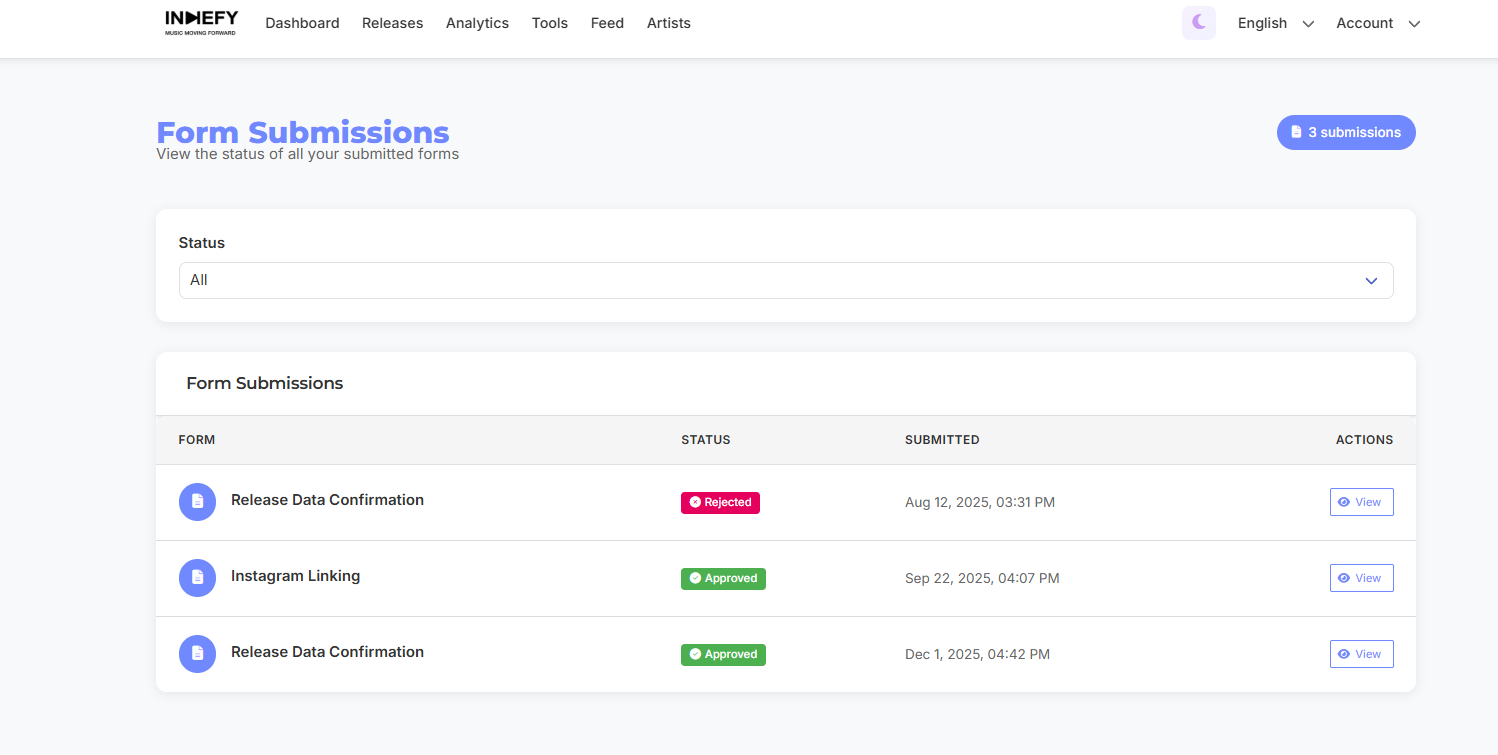Viewport: 1498px width, 755px height.
Task: Open the Status filter dropdown
Action: (785, 280)
